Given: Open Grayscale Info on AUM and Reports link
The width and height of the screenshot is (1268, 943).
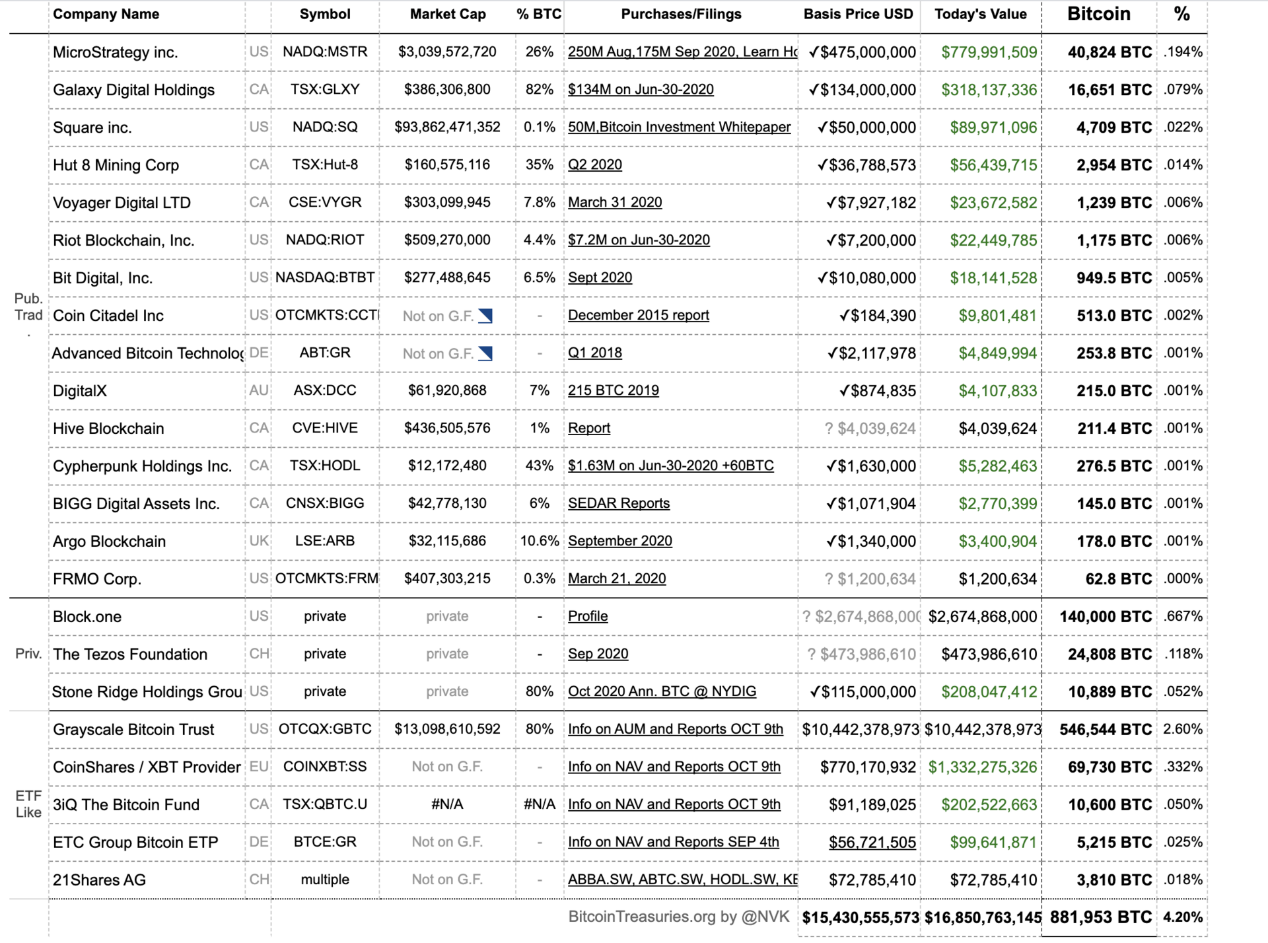Looking at the screenshot, I should coord(676,729).
